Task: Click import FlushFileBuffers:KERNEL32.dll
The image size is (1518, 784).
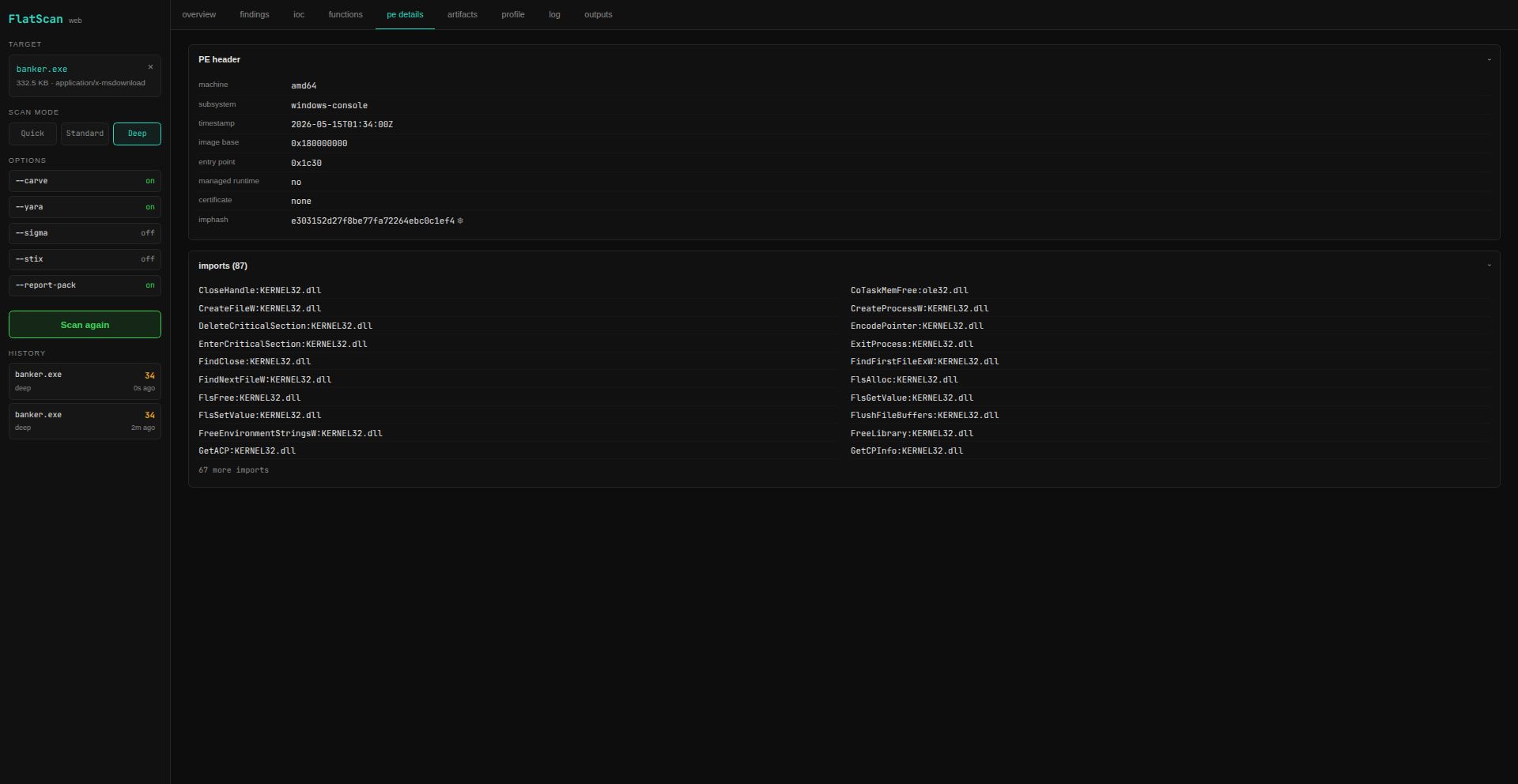Action: point(925,416)
